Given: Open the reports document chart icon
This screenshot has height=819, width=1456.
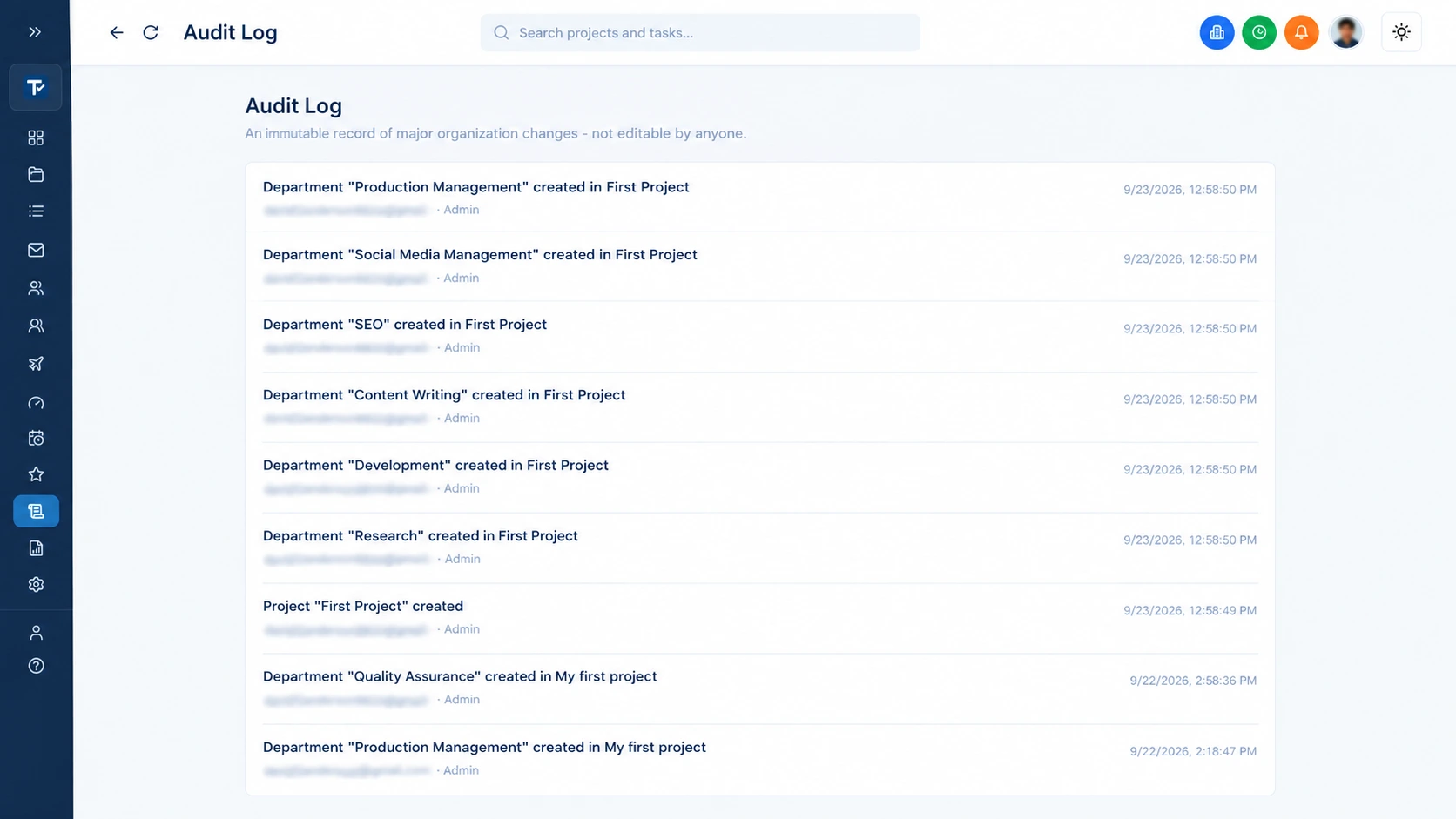Looking at the screenshot, I should pyautogui.click(x=36, y=548).
